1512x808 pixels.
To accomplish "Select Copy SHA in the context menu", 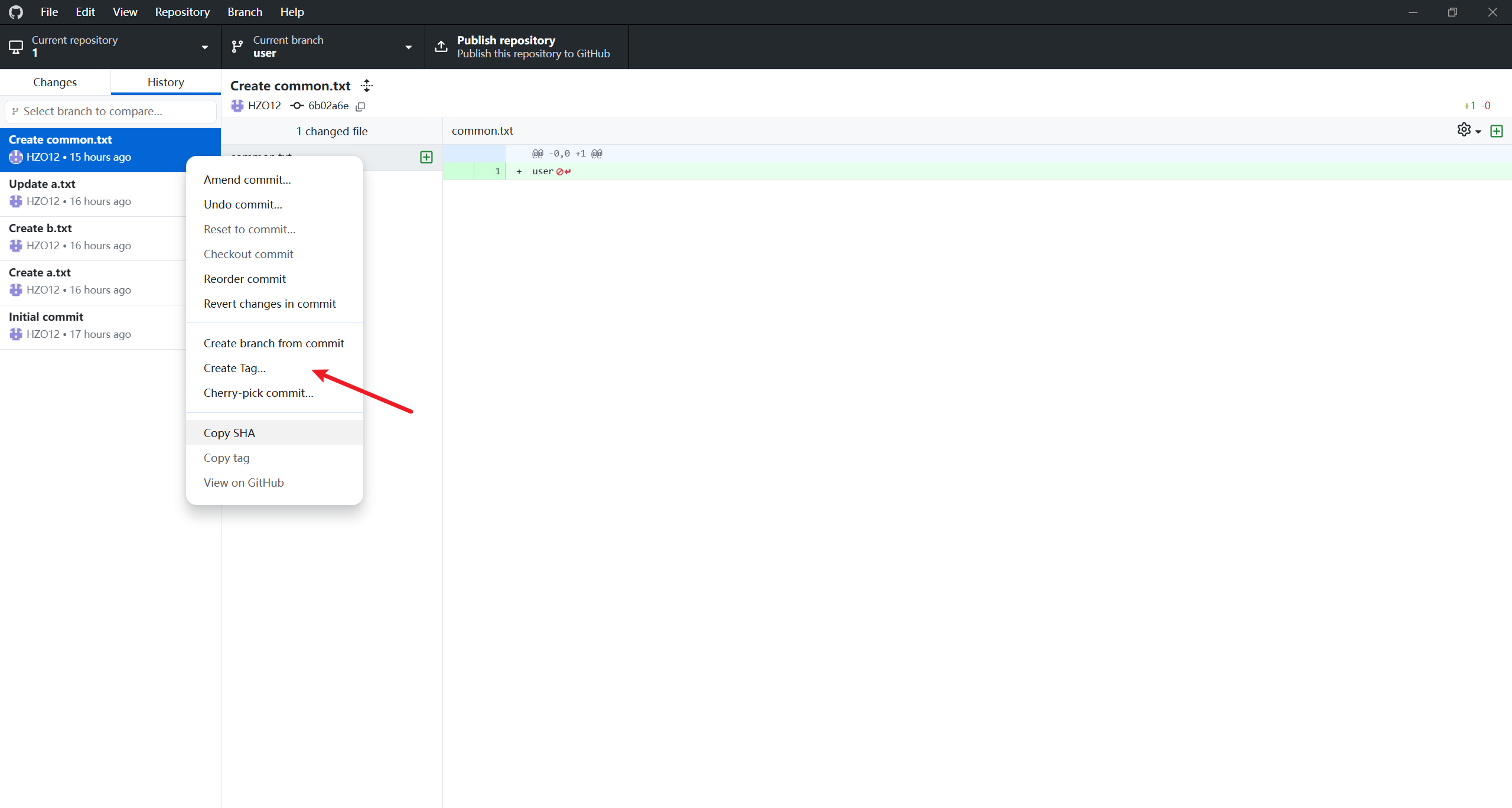I will tap(229, 433).
